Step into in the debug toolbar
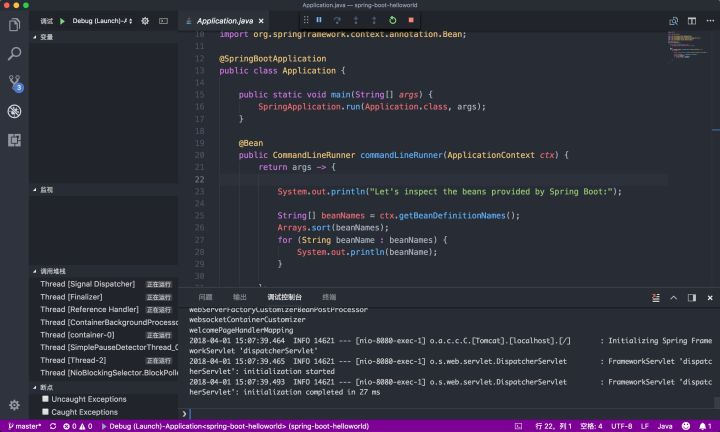Image resolution: width=720 pixels, height=432 pixels. [356, 20]
